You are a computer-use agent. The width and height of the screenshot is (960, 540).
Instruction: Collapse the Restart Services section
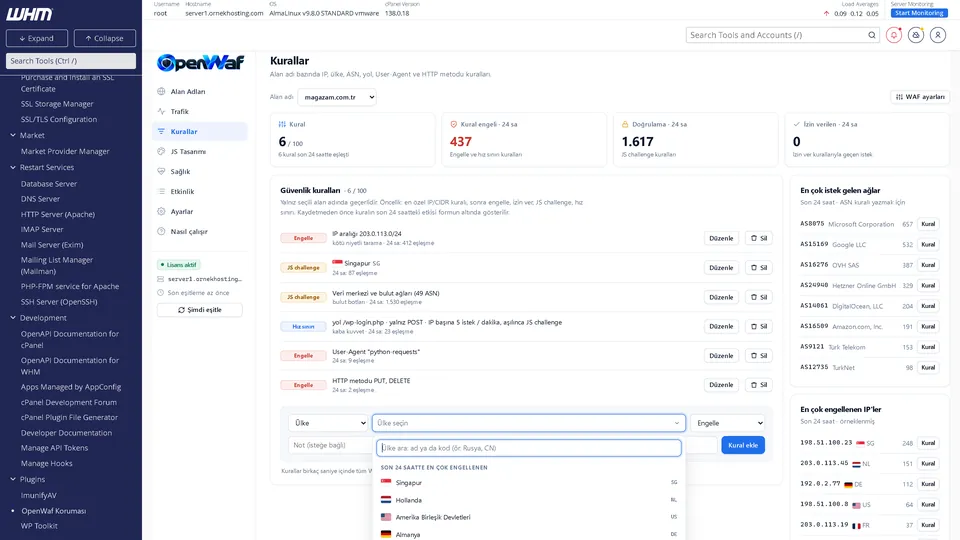(13, 167)
